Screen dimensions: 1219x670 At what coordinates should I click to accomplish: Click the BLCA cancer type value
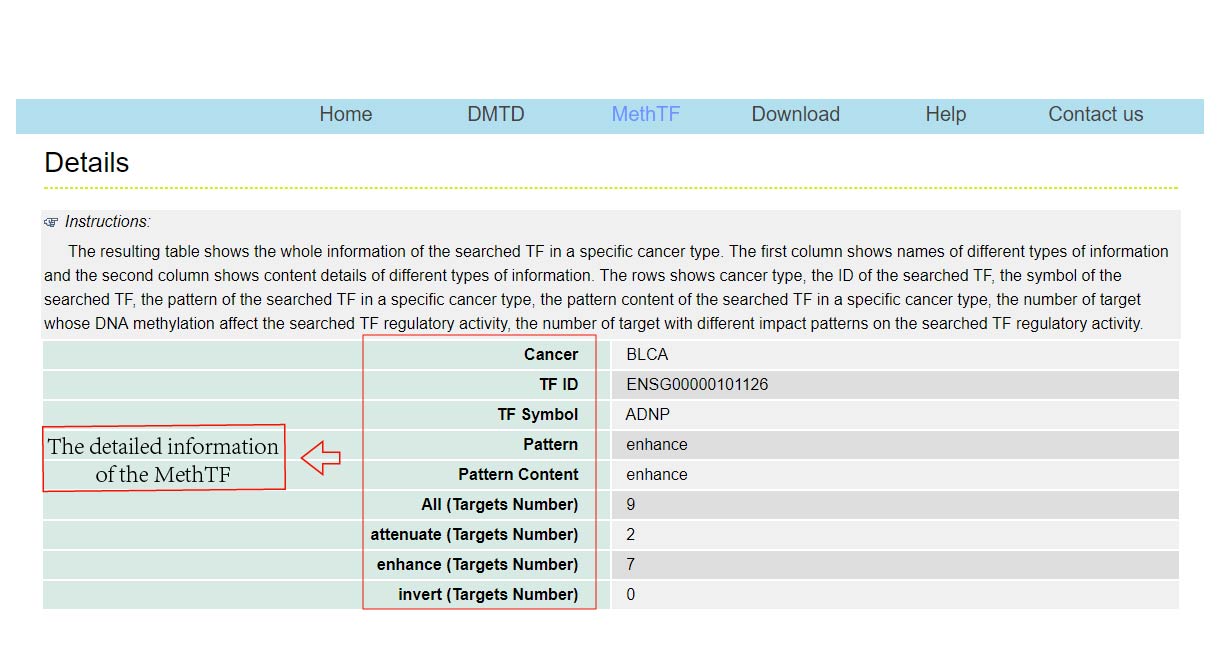[x=647, y=354]
